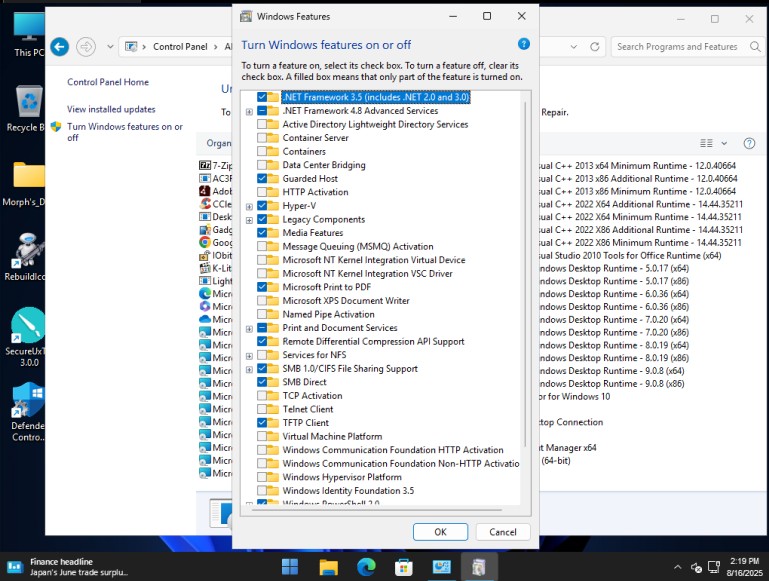
Task: Click the search magnifier in Programs and Features
Action: click(x=755, y=47)
